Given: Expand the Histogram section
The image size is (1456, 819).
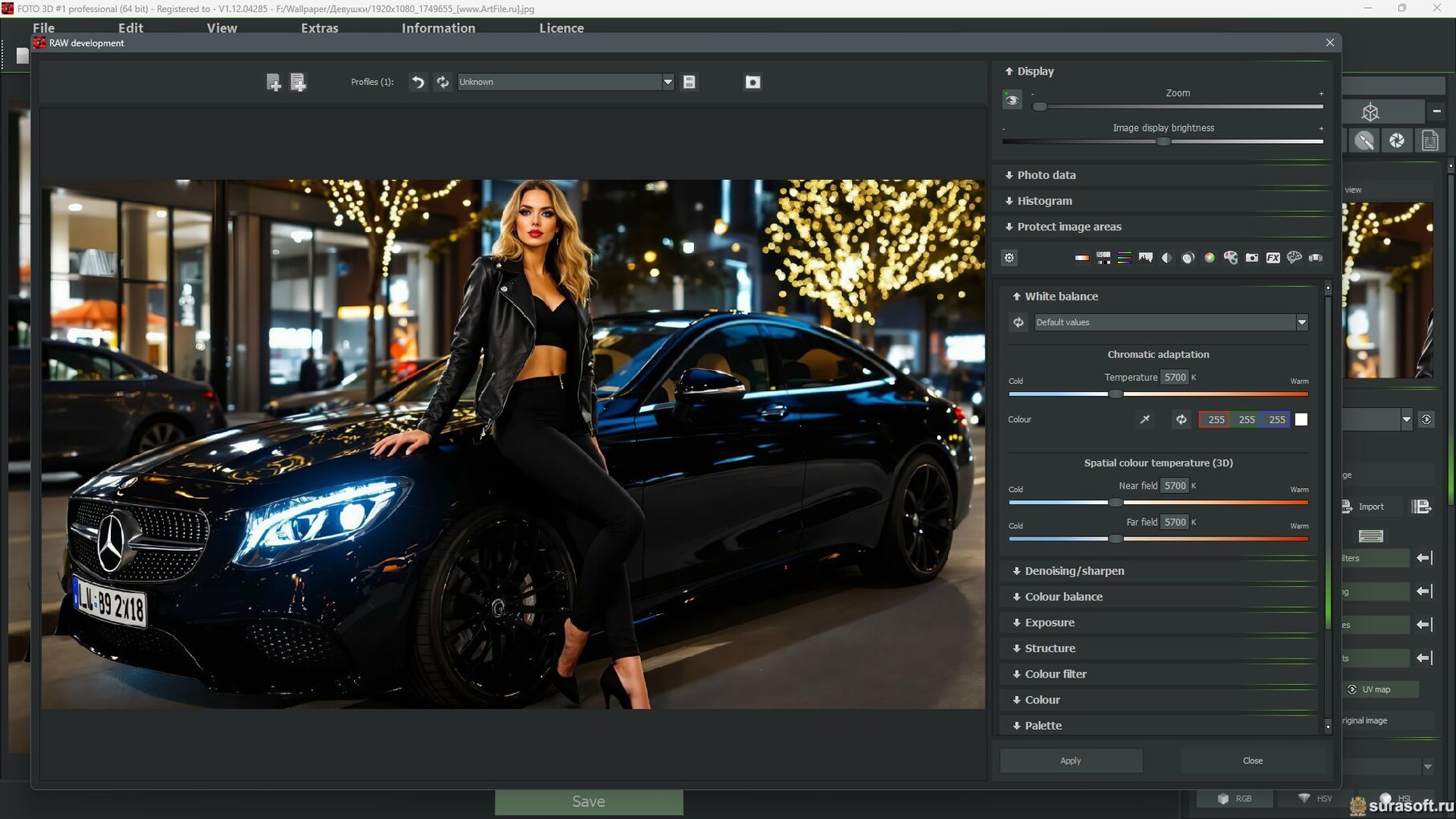Looking at the screenshot, I should click(x=1044, y=201).
